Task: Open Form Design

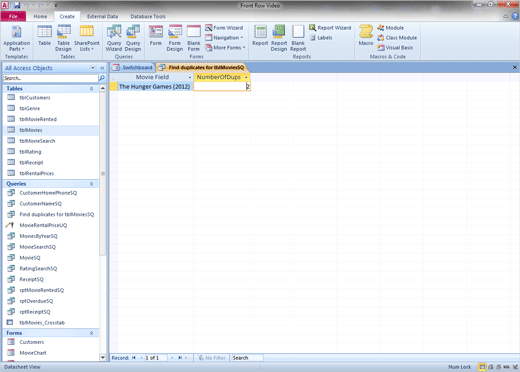Action: pos(175,38)
